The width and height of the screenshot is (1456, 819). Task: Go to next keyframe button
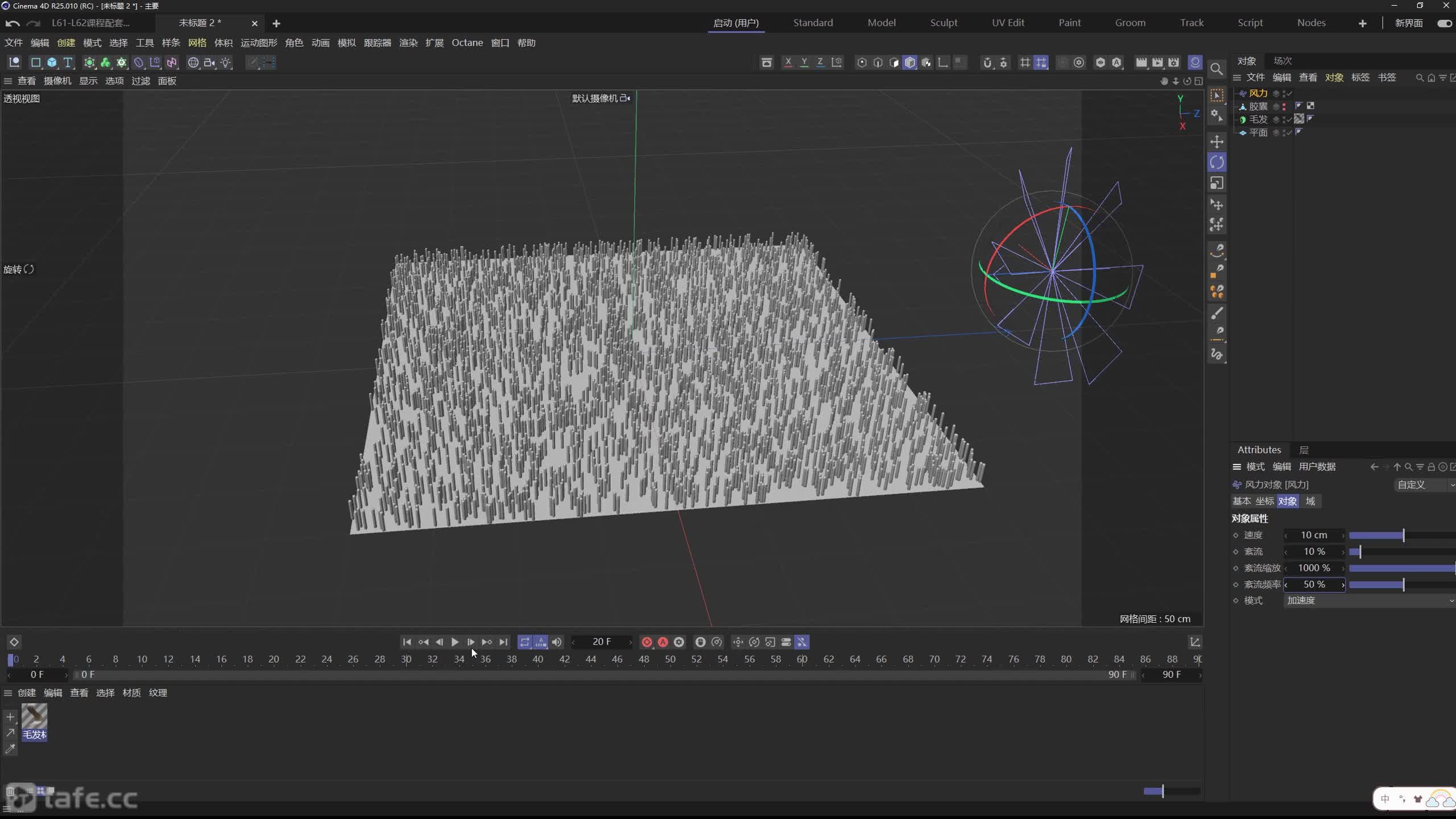click(x=487, y=642)
